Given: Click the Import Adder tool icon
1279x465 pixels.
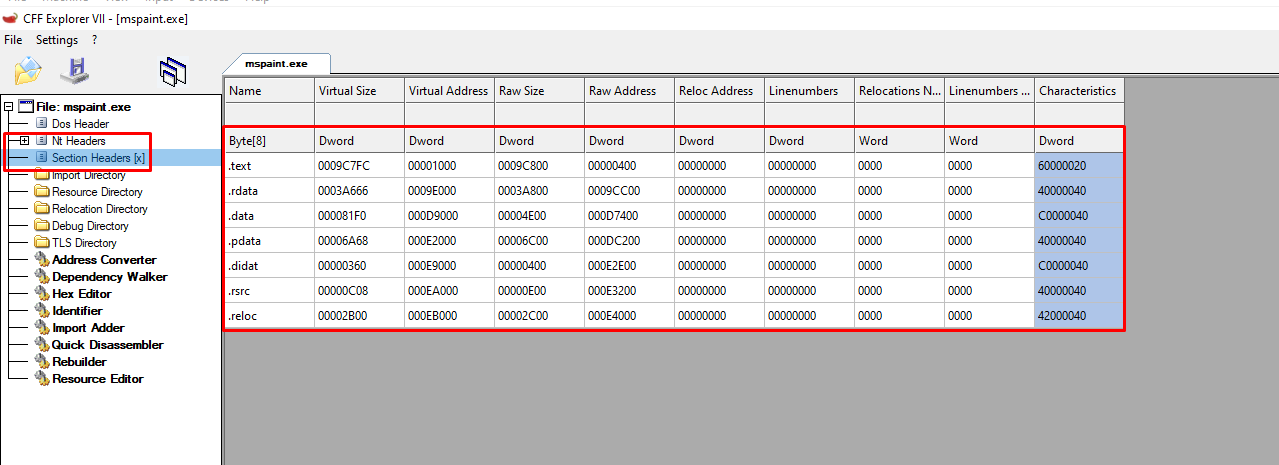Looking at the screenshot, I should pyautogui.click(x=42, y=327).
